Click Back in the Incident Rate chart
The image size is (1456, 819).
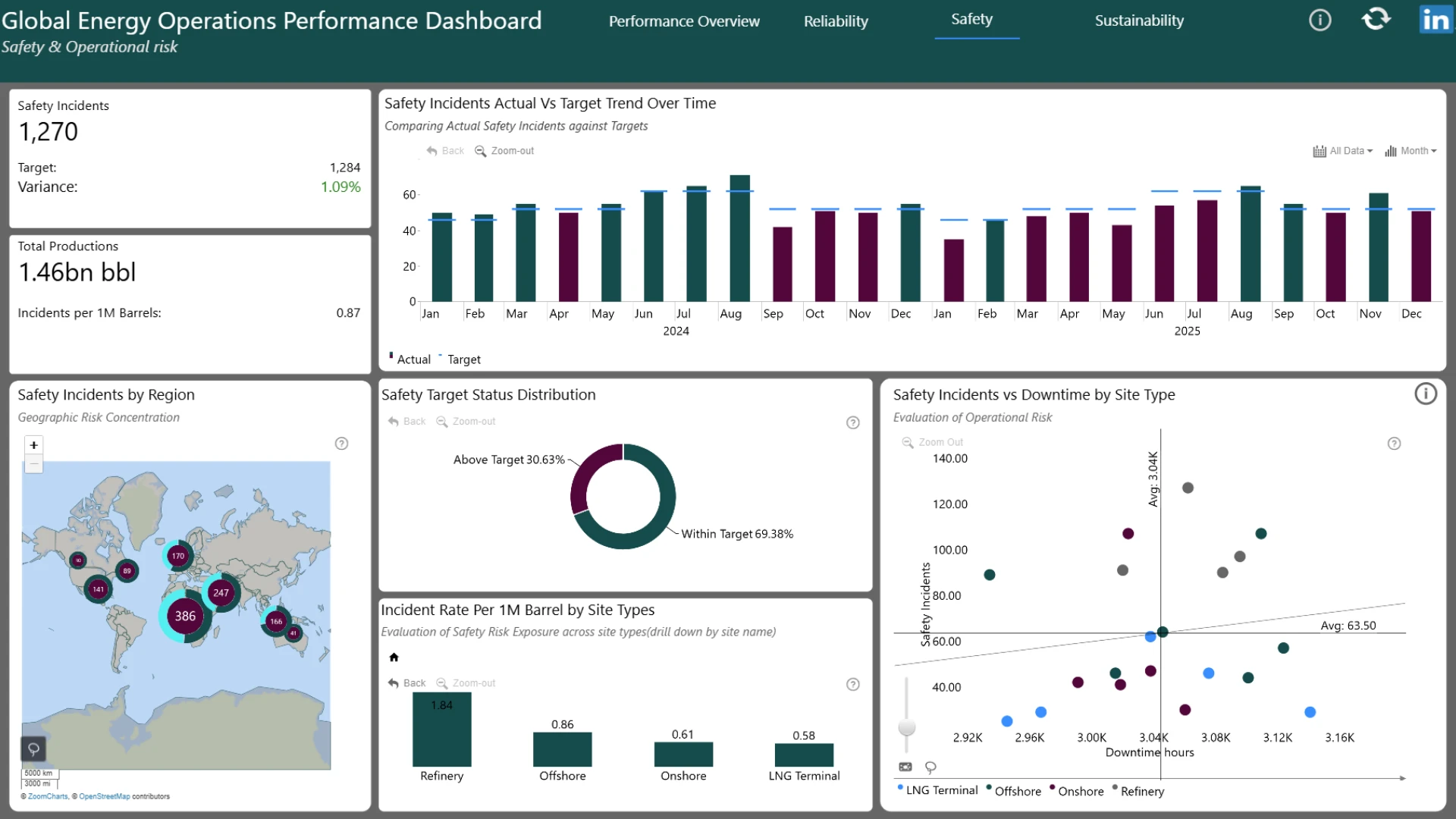pos(407,683)
